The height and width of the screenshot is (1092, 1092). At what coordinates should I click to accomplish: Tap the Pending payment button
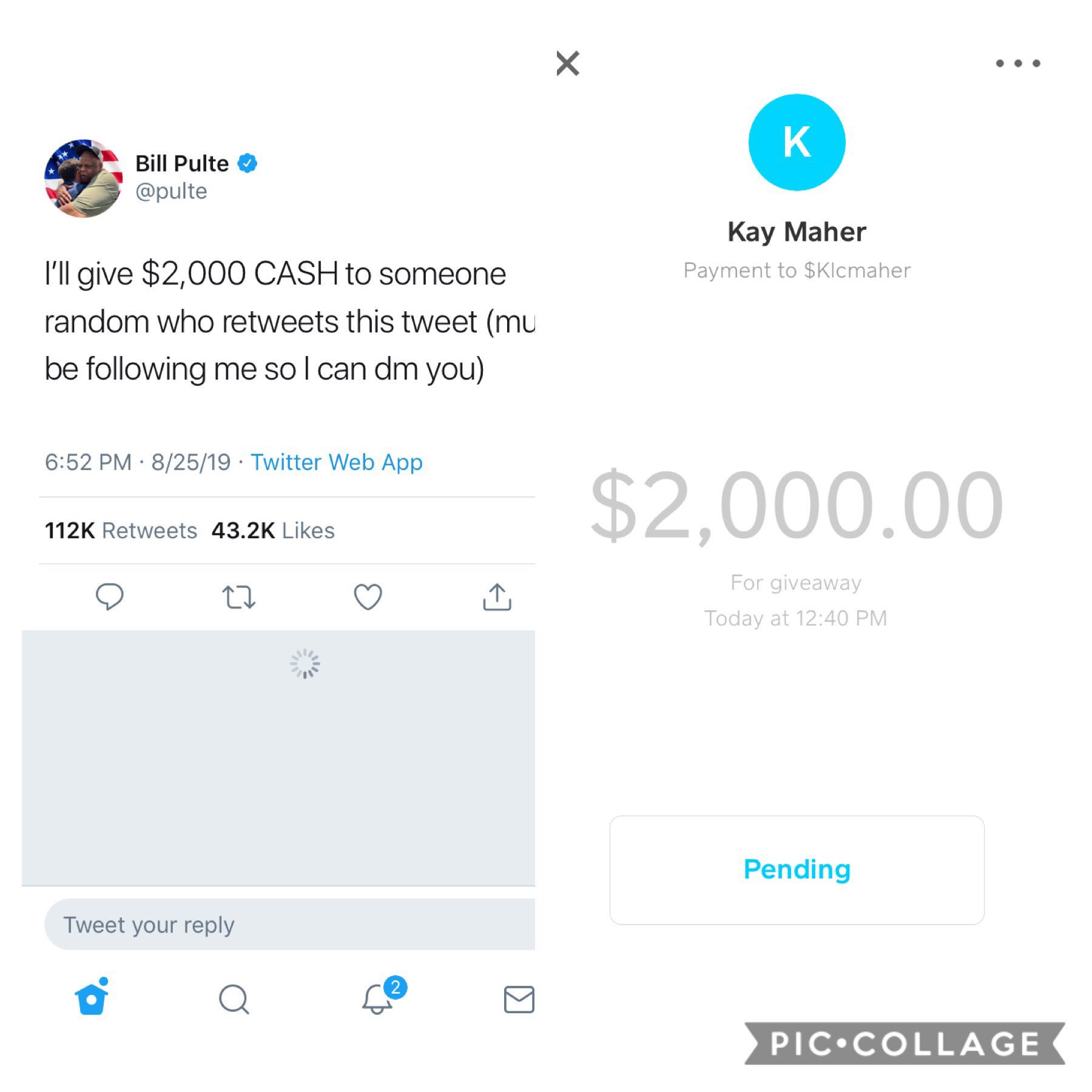point(797,869)
